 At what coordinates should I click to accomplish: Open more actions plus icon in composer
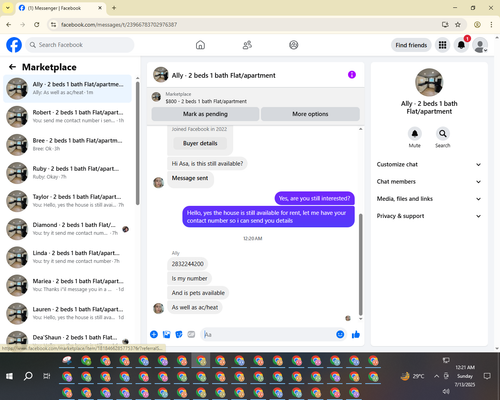click(154, 334)
